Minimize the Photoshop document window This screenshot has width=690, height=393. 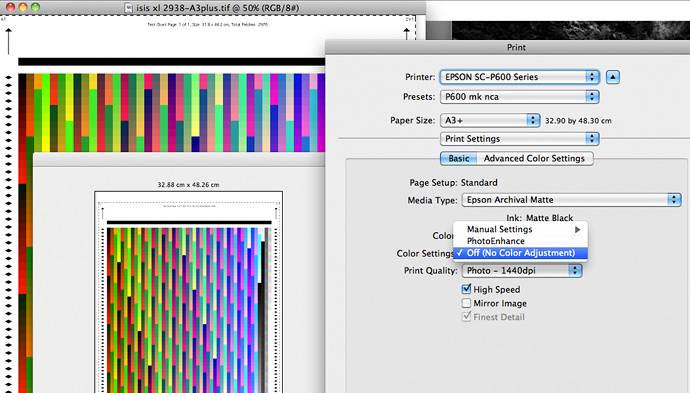(22, 7)
